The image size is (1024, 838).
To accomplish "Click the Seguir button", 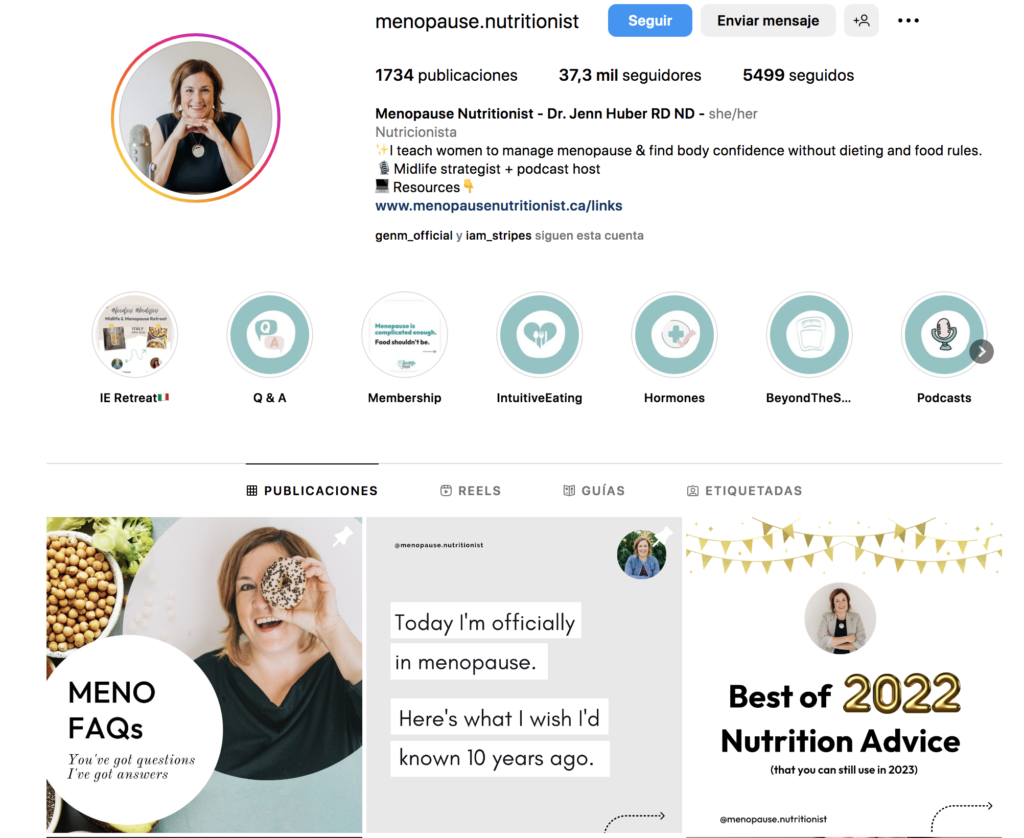I will 650,20.
